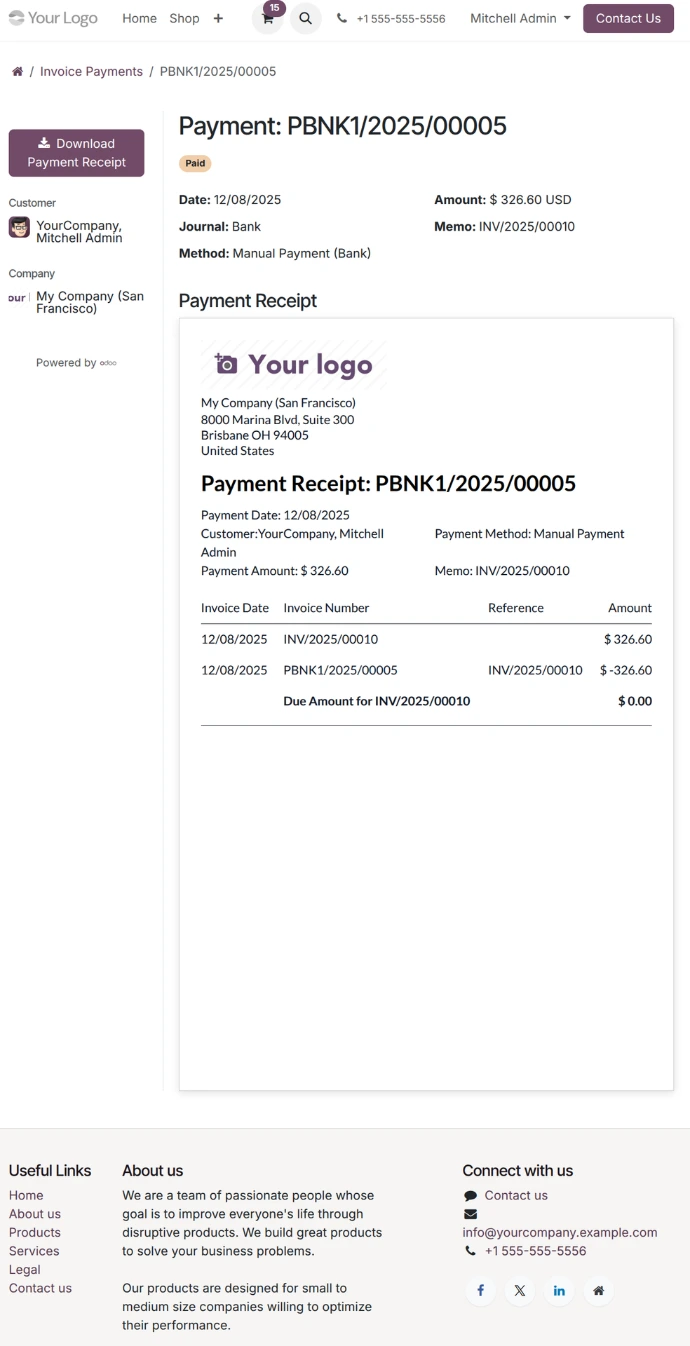Open the Legal footer link
Image resolution: width=690 pixels, height=1346 pixels.
tap(25, 1270)
